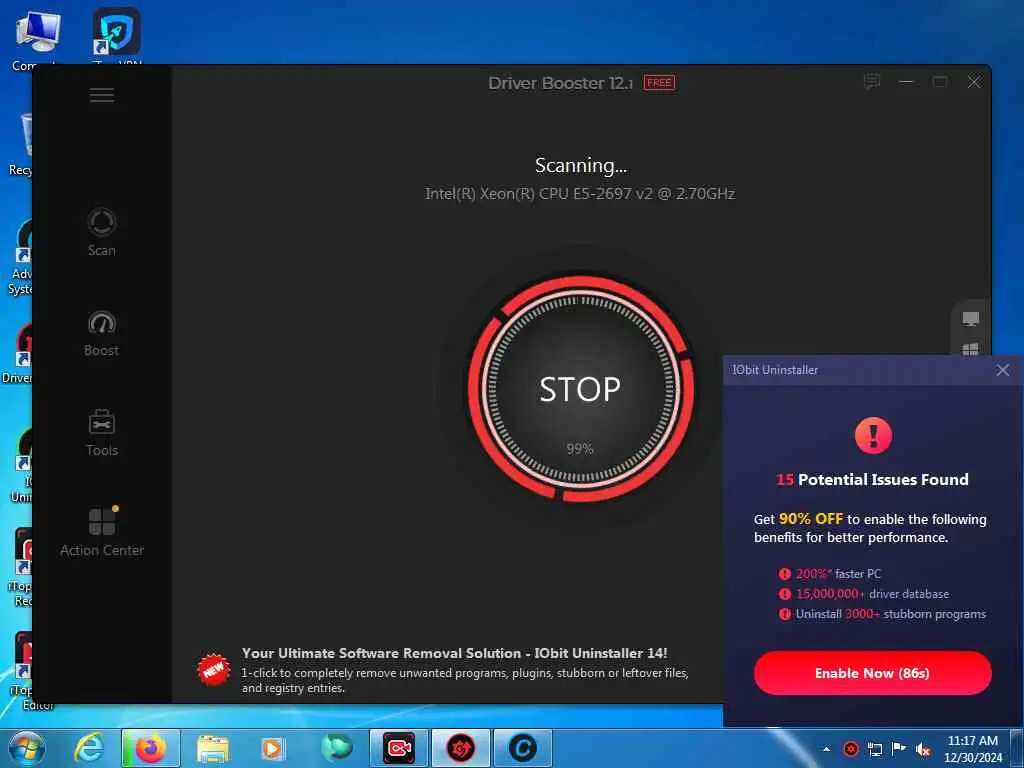
Task: Open the Action Center
Action: click(x=102, y=532)
